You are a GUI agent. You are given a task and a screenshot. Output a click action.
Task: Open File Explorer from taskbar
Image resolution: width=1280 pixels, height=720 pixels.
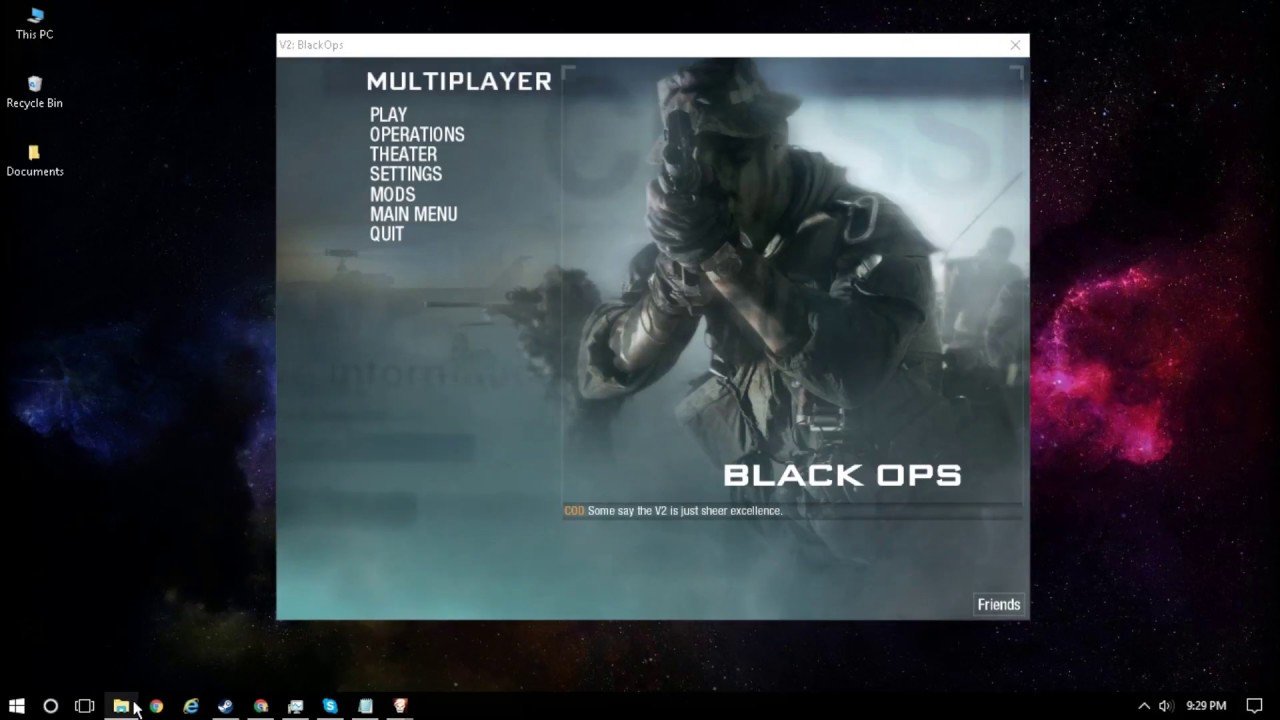coord(120,706)
